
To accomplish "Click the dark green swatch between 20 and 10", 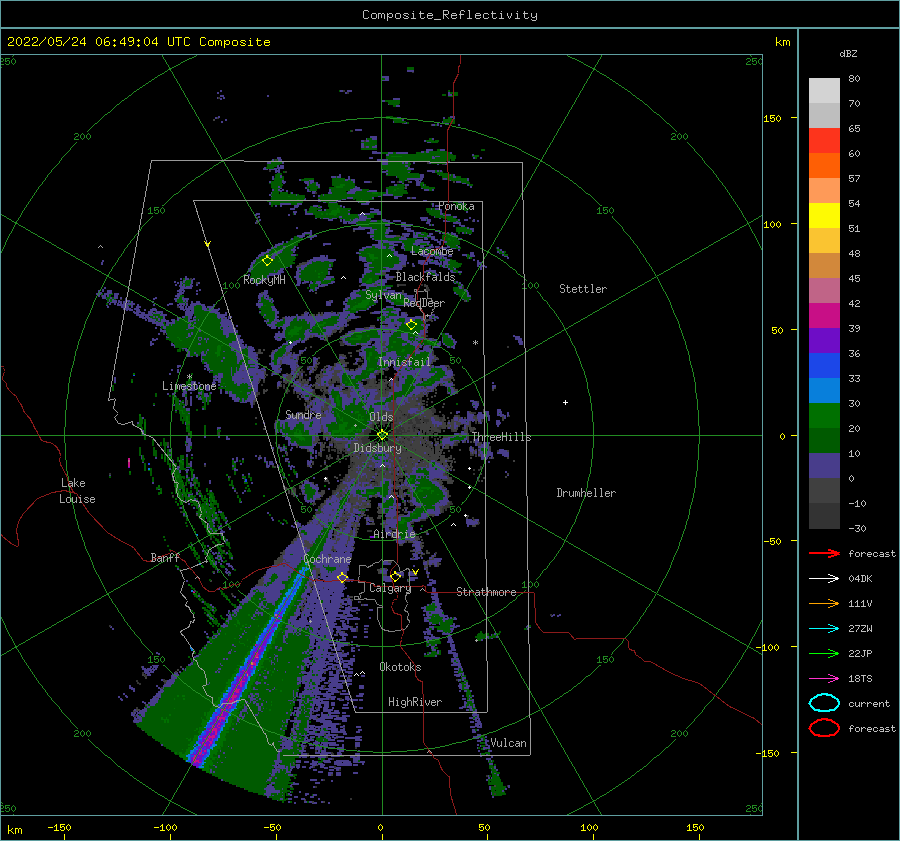I will 824,441.
